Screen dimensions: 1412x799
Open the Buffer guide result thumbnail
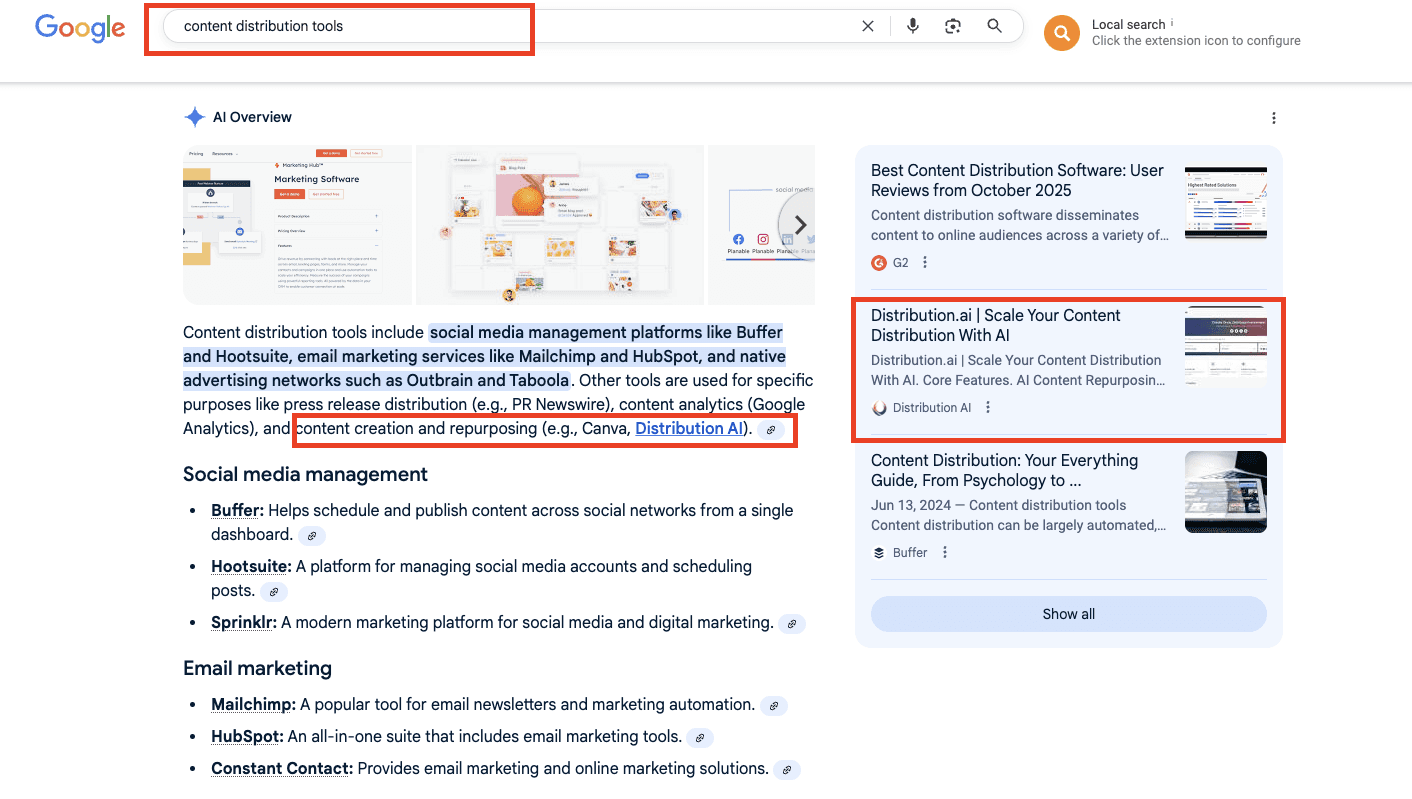(x=1226, y=492)
